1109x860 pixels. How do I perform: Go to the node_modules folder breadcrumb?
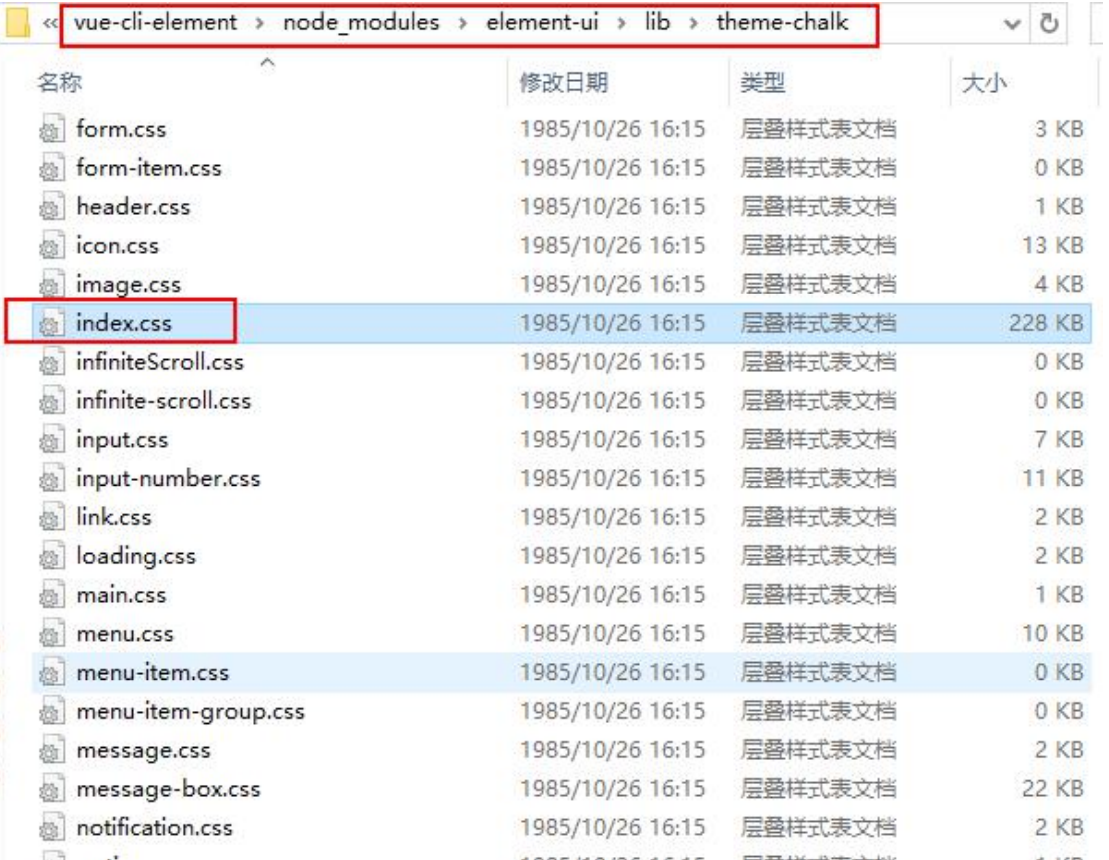pos(361,23)
